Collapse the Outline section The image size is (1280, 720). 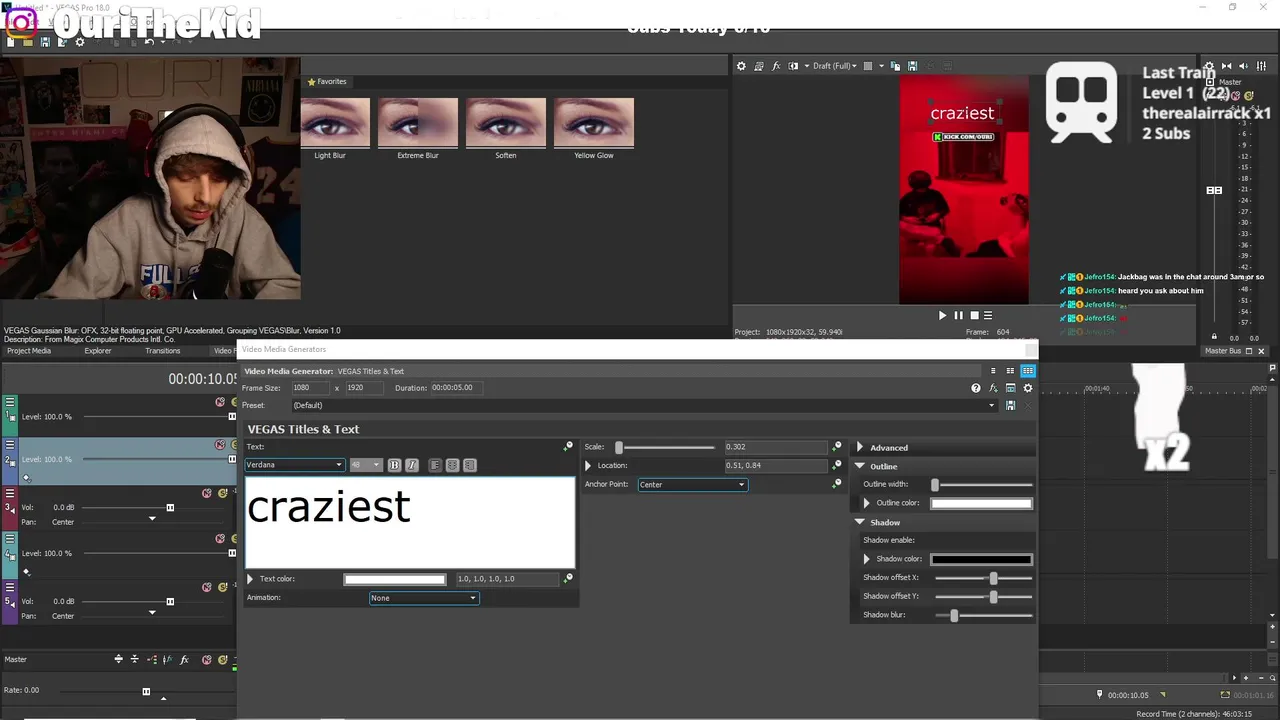tap(860, 466)
